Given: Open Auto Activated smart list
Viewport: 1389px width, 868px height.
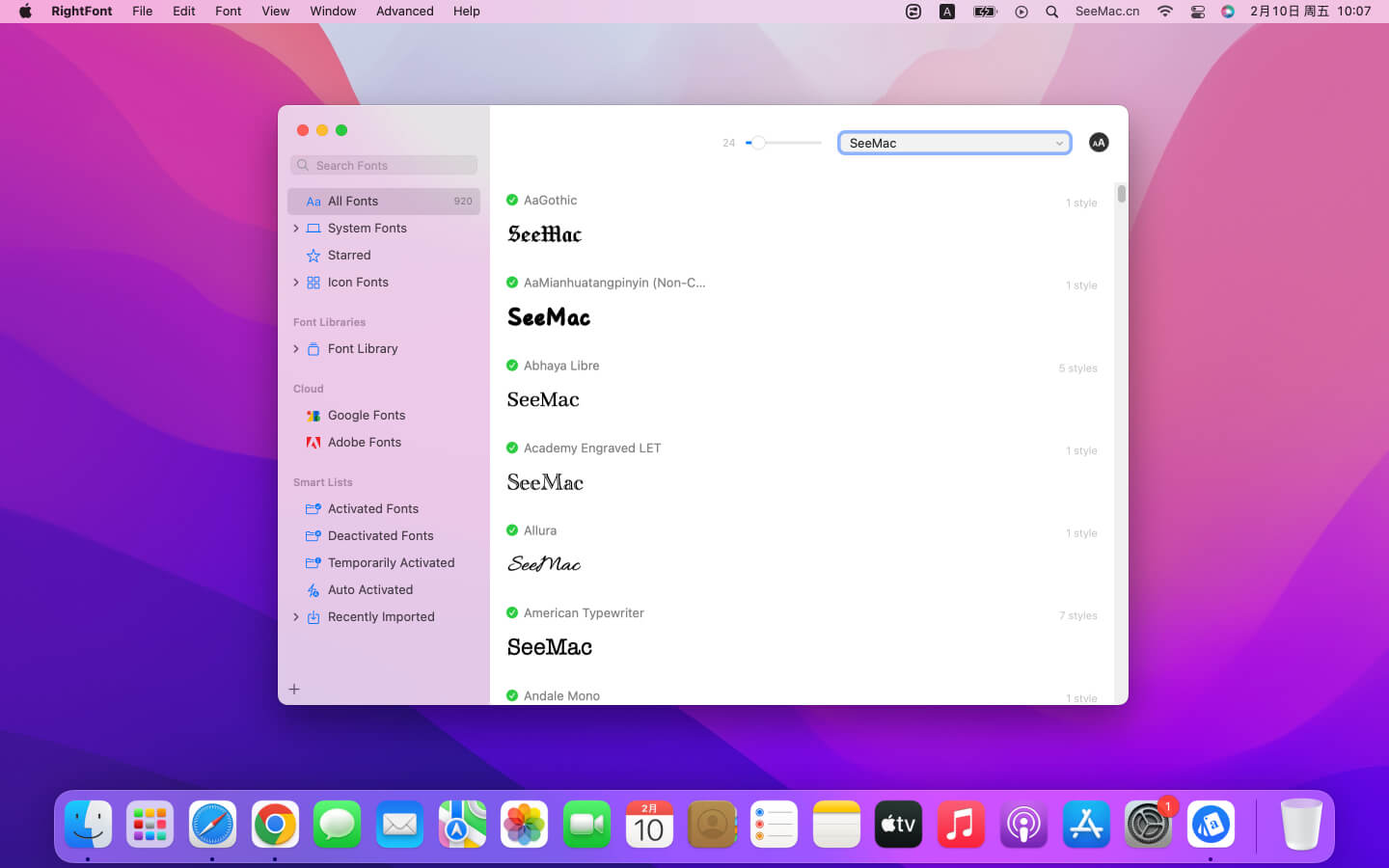Looking at the screenshot, I should (x=369, y=590).
